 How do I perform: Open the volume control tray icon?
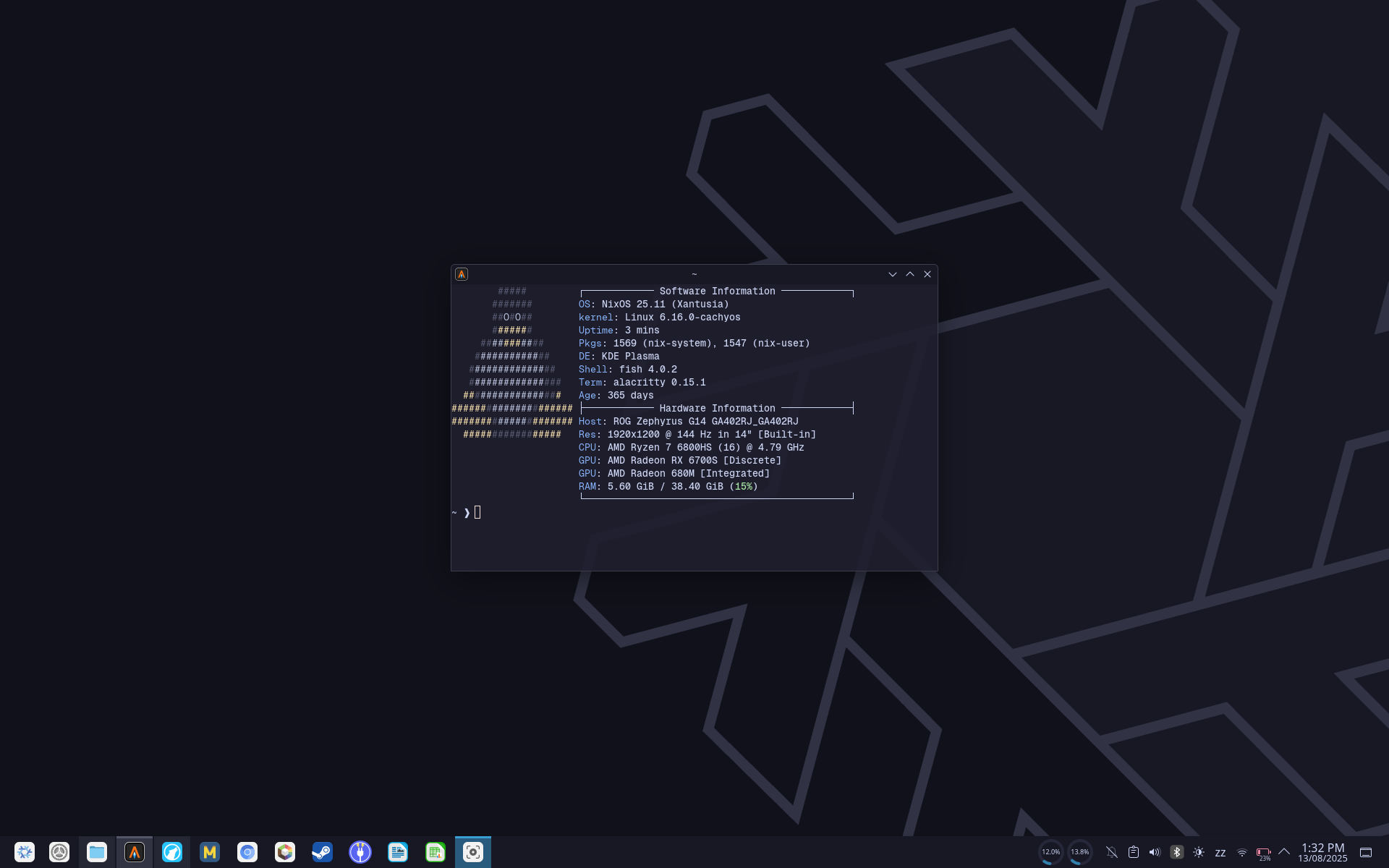[x=1155, y=852]
